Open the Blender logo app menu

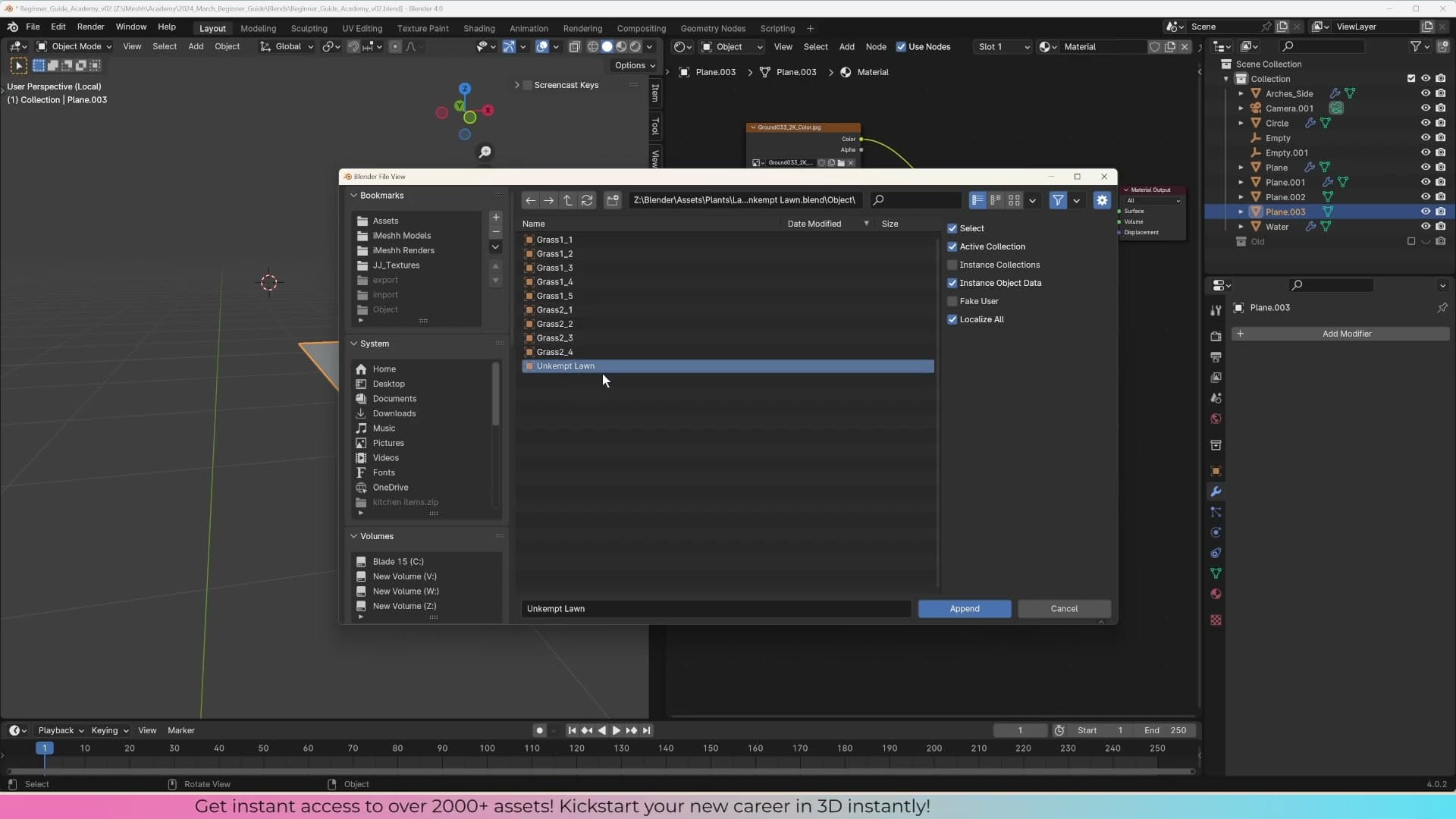point(12,27)
